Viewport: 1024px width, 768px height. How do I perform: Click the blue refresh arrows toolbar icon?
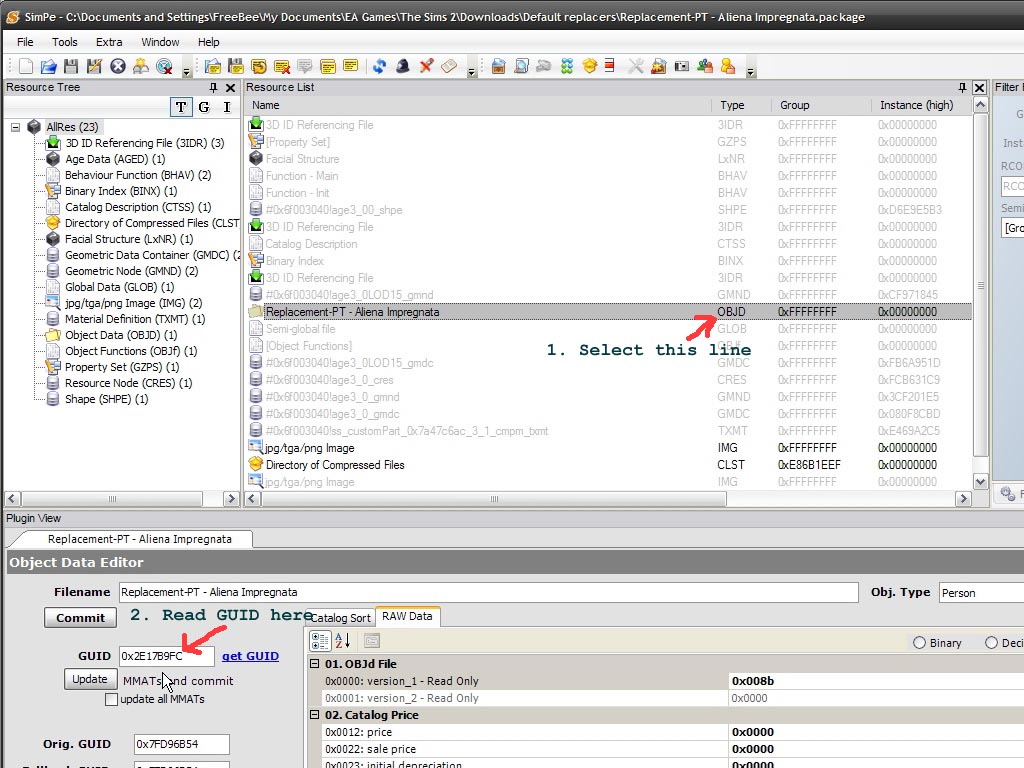[379, 66]
